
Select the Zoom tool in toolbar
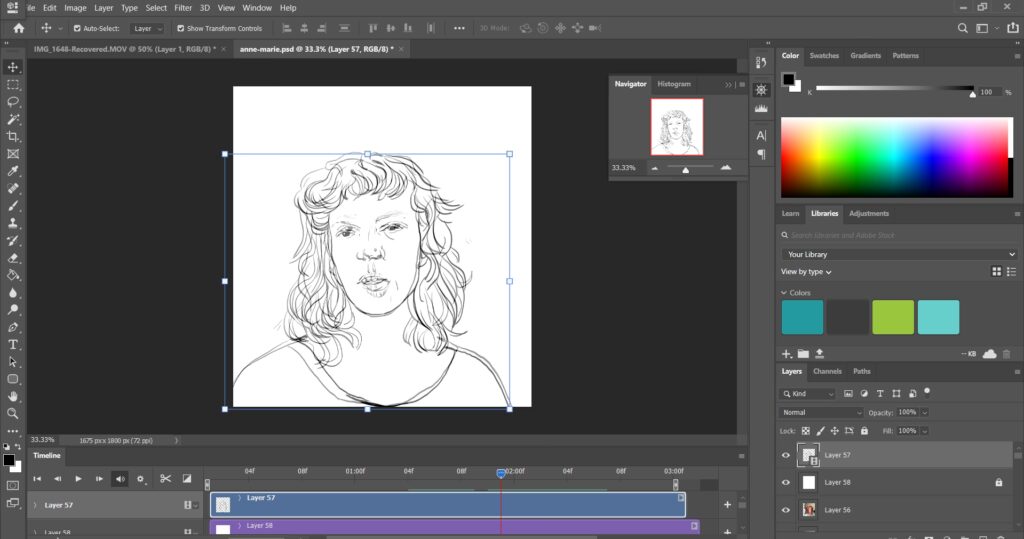pos(13,413)
